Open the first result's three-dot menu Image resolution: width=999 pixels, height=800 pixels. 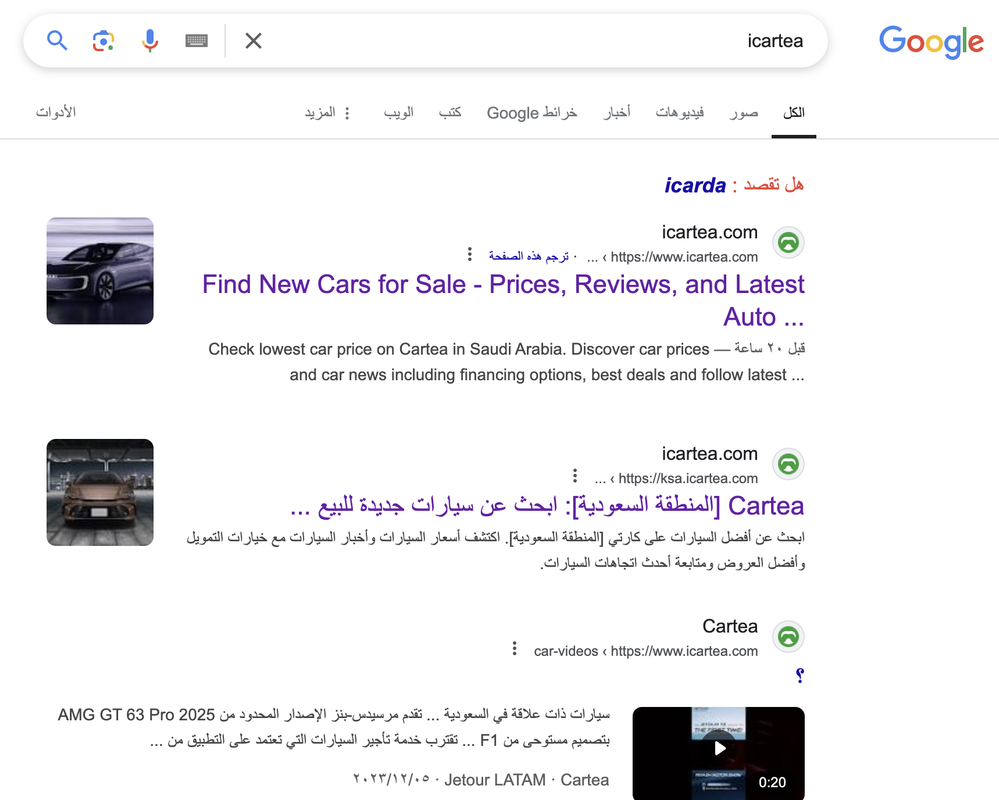pyautogui.click(x=470, y=254)
